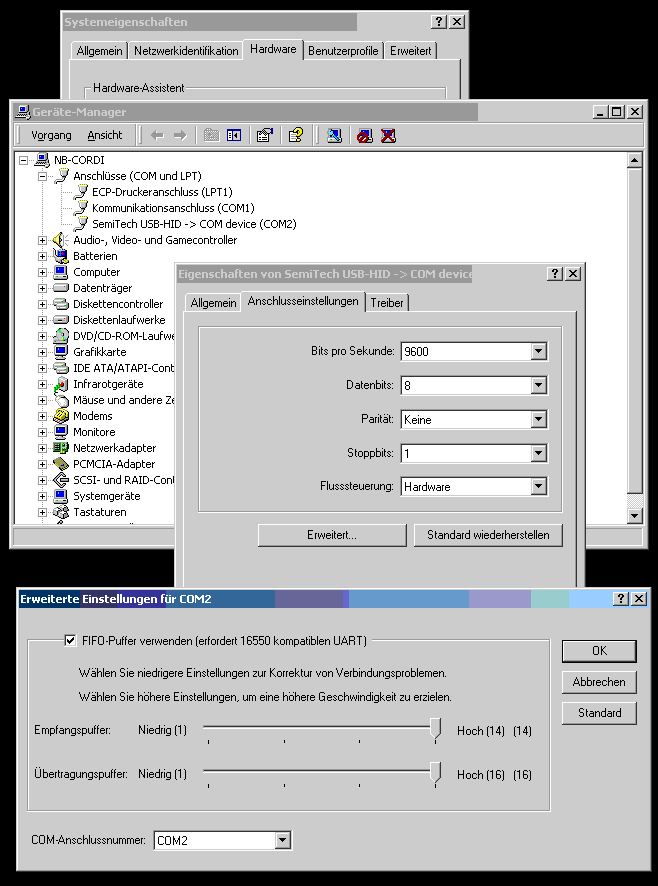Viewport: 658px width, 886px height.
Task: Click the help question mark in COM2 dialog
Action: [x=621, y=598]
